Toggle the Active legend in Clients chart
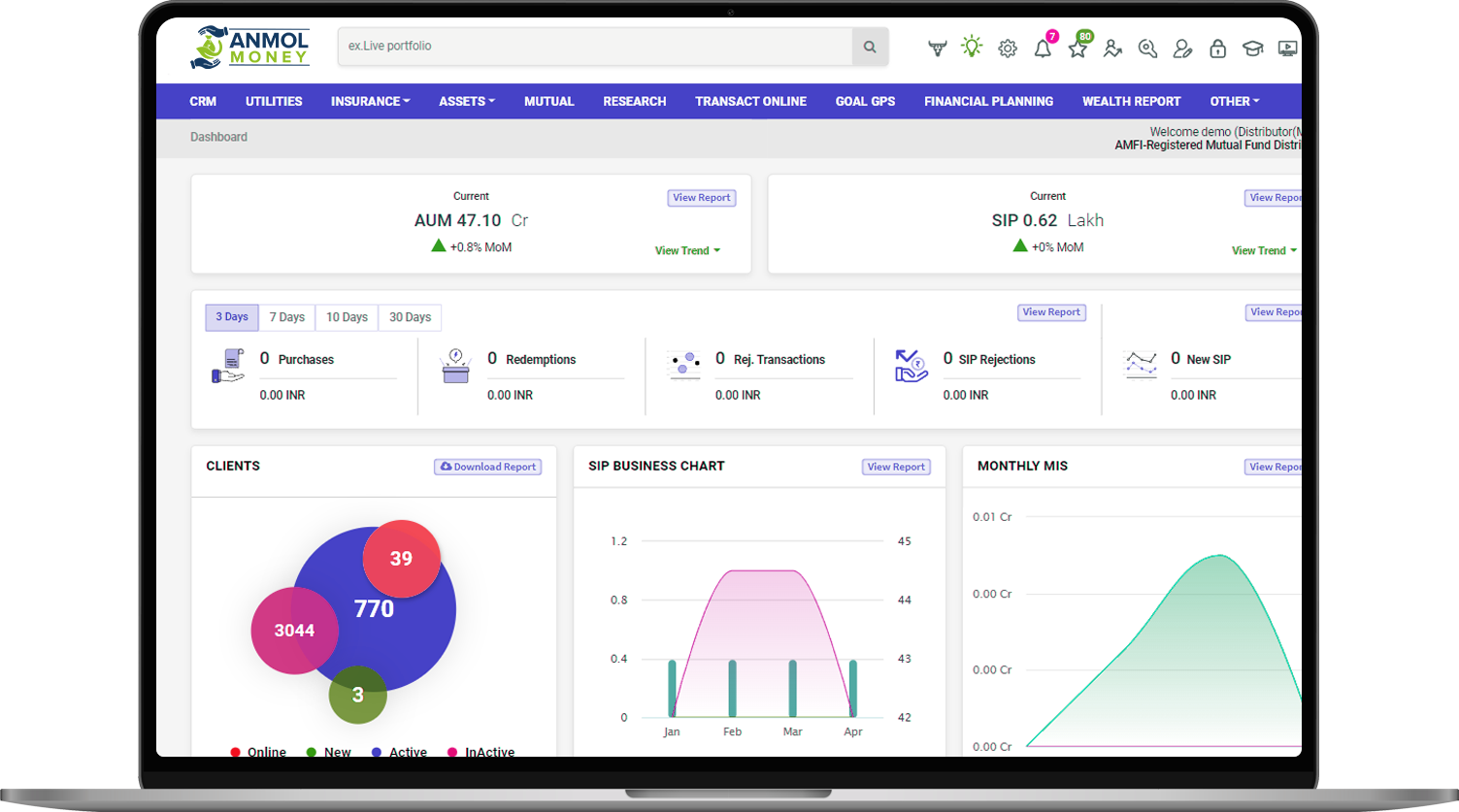Viewport: 1459px width, 812px height. [400, 752]
